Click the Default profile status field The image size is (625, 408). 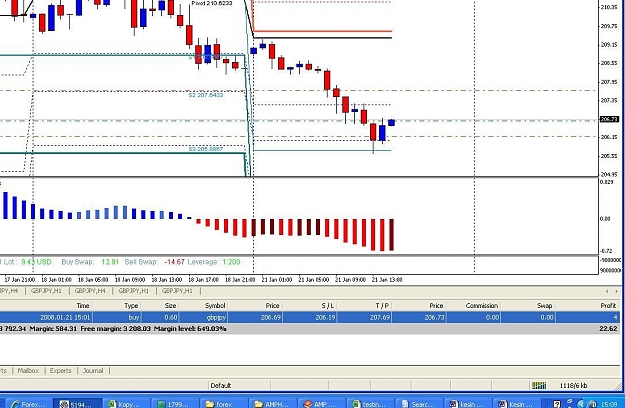[x=221, y=385]
